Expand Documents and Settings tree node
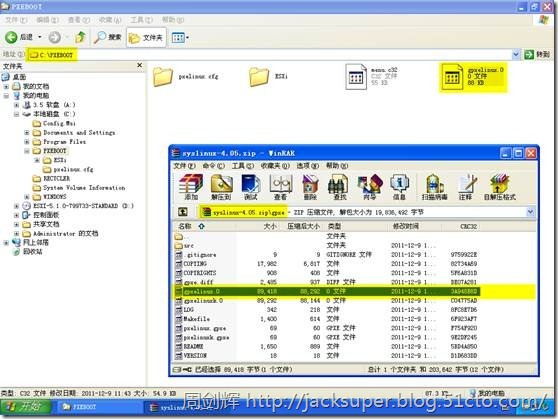Viewport: 558px width, 419px height. point(27,133)
